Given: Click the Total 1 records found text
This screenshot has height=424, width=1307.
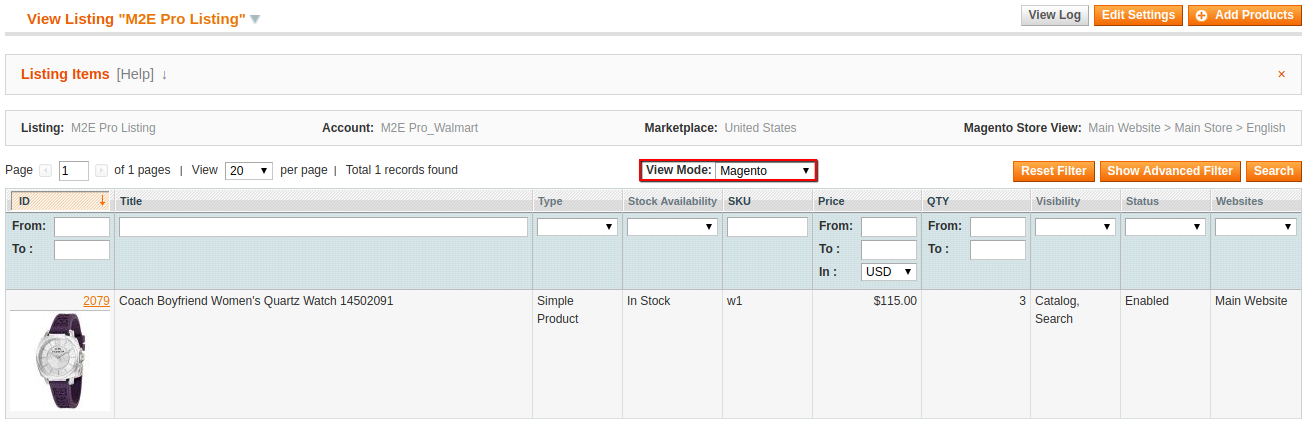Looking at the screenshot, I should (x=402, y=170).
